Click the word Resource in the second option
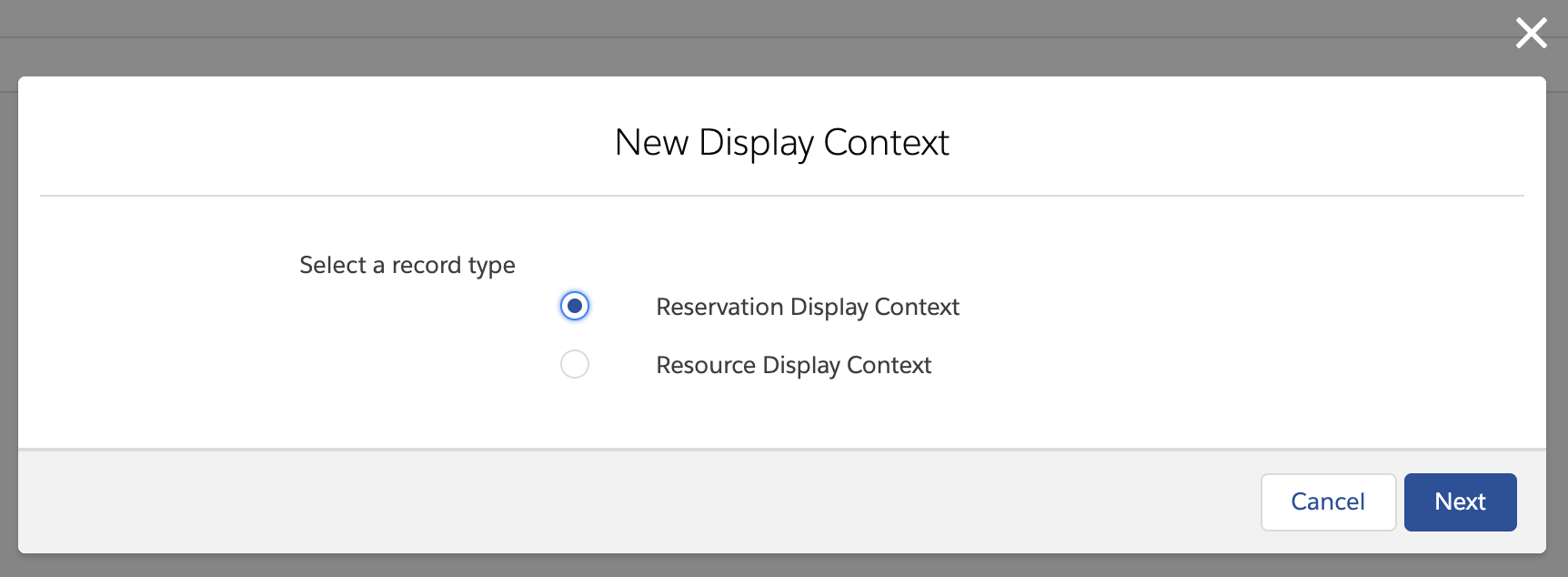The height and width of the screenshot is (577, 1568). pos(706,366)
